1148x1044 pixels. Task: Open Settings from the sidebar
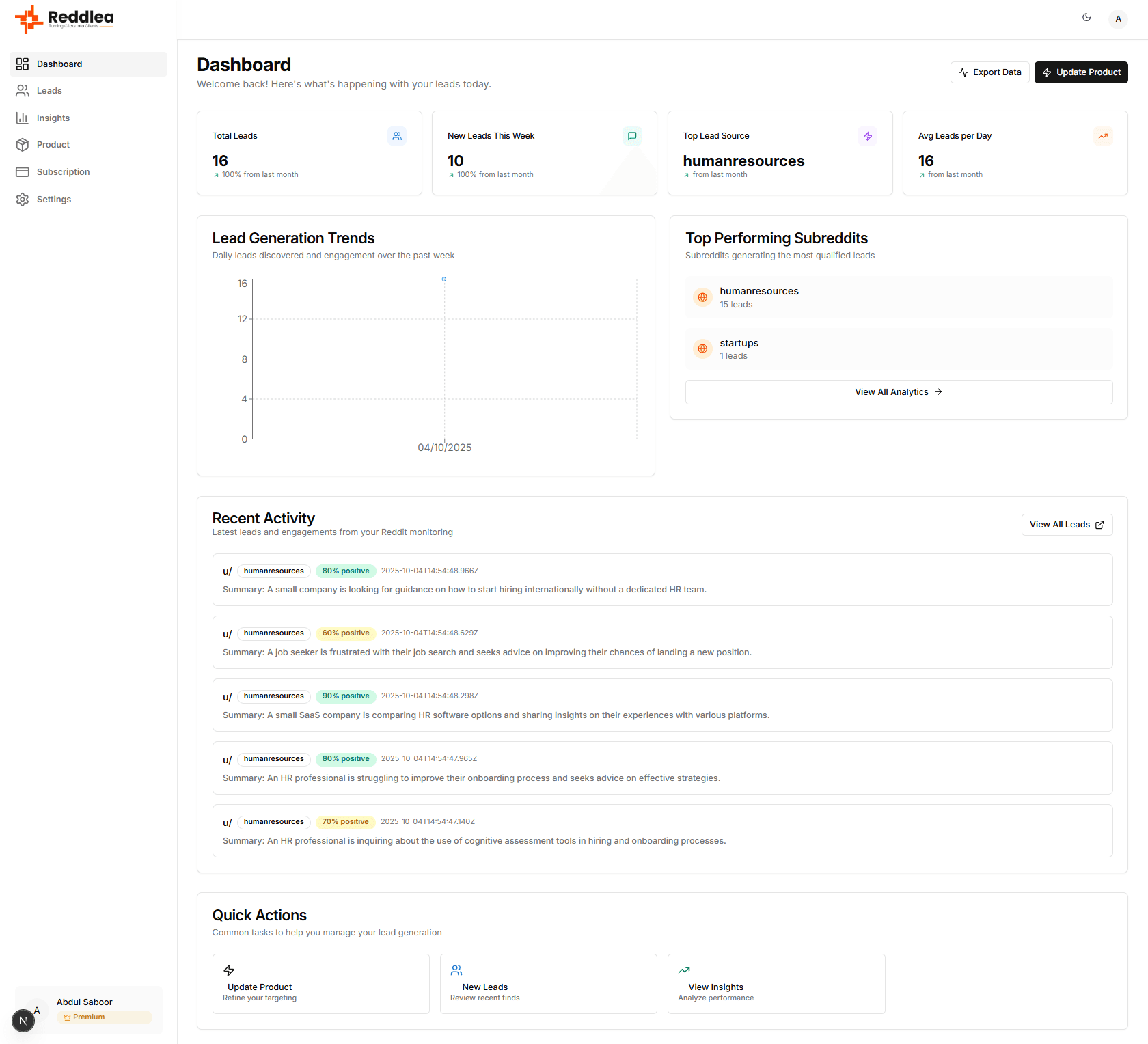tap(54, 200)
